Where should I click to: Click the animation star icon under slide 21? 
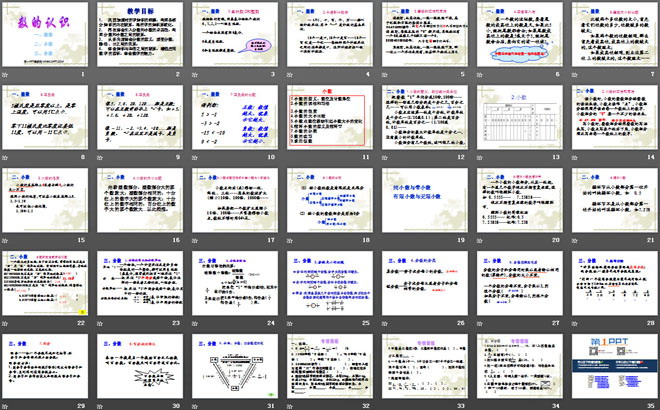[x=575, y=240]
